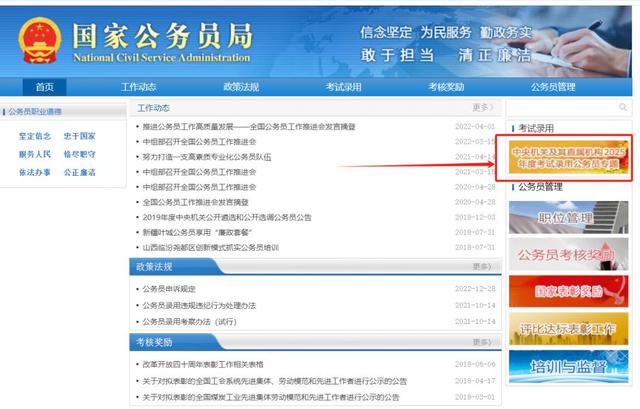Click the 服务人民 link
Screen dimensions: 640x409
[x=35, y=154]
